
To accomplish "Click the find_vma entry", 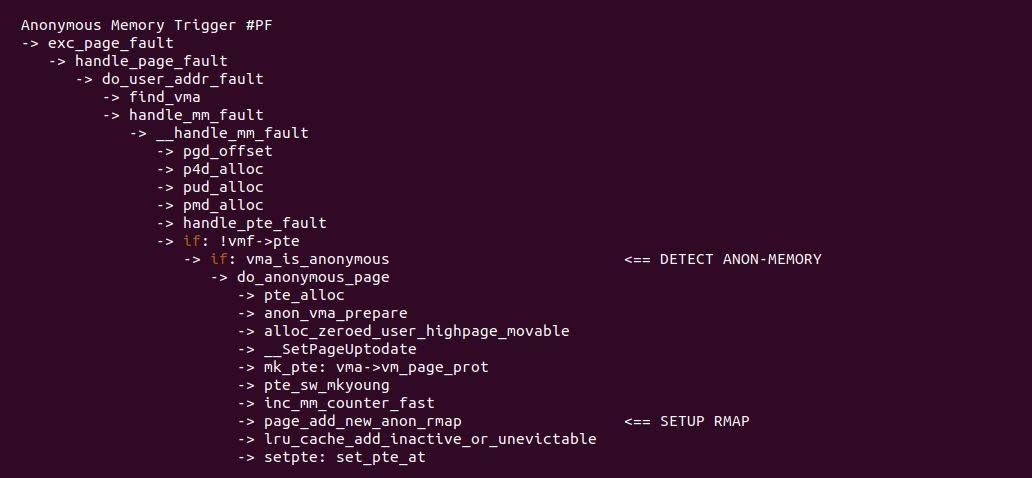I will (x=165, y=97).
